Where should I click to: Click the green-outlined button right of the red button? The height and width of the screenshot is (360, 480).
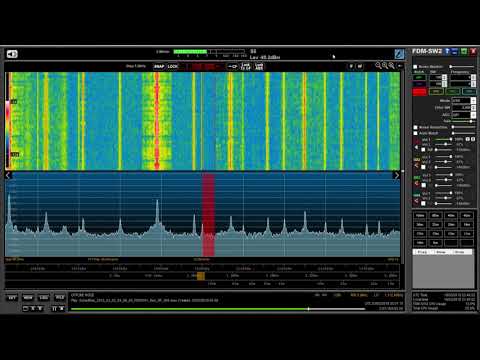pos(436,91)
